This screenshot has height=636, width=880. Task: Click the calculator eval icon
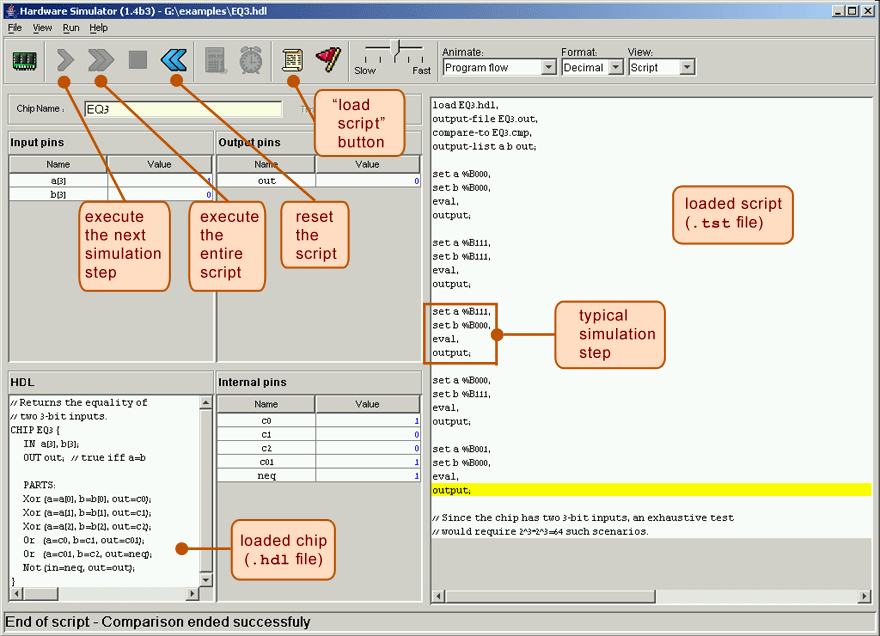[215, 60]
